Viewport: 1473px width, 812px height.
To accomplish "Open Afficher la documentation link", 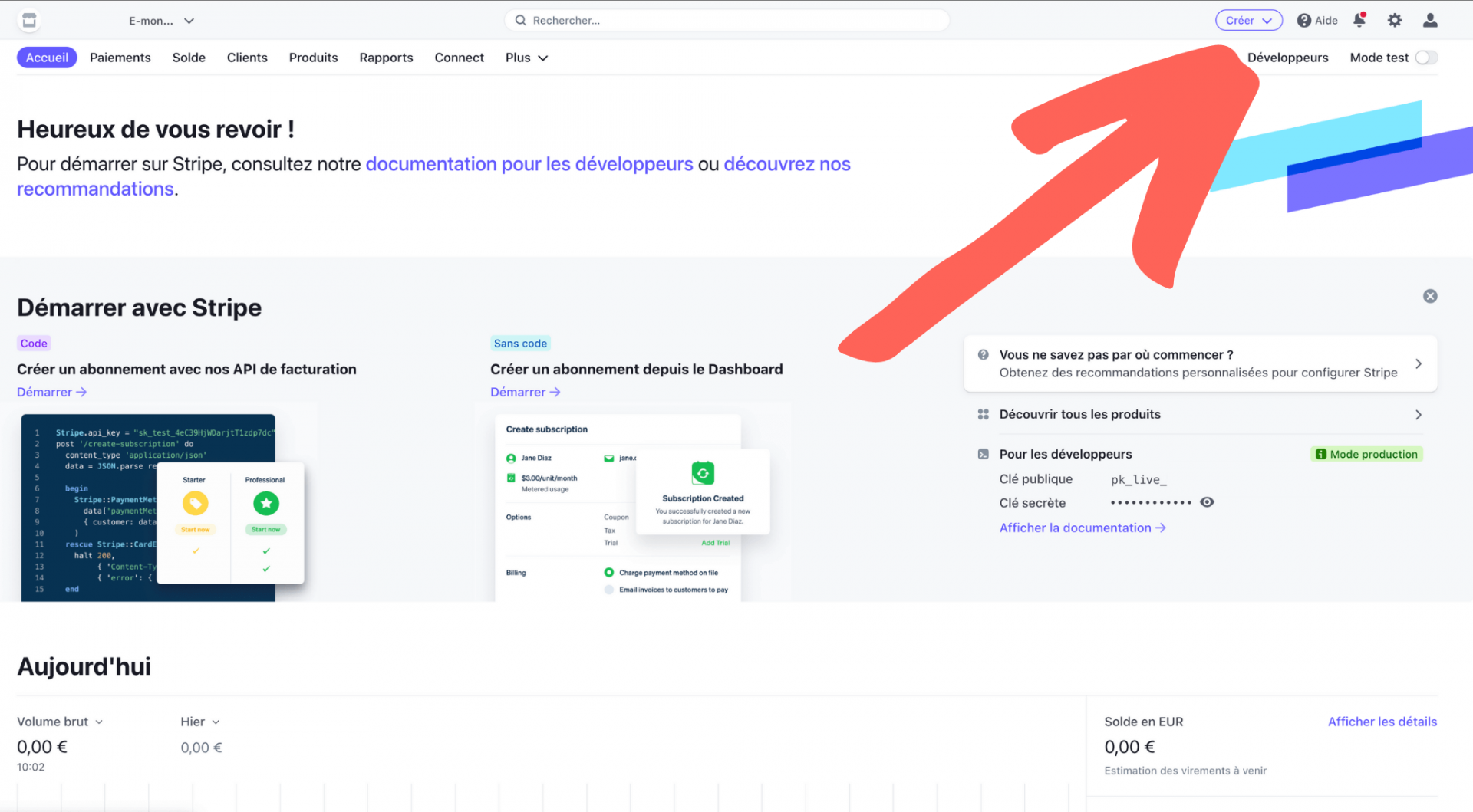I will coord(1083,528).
